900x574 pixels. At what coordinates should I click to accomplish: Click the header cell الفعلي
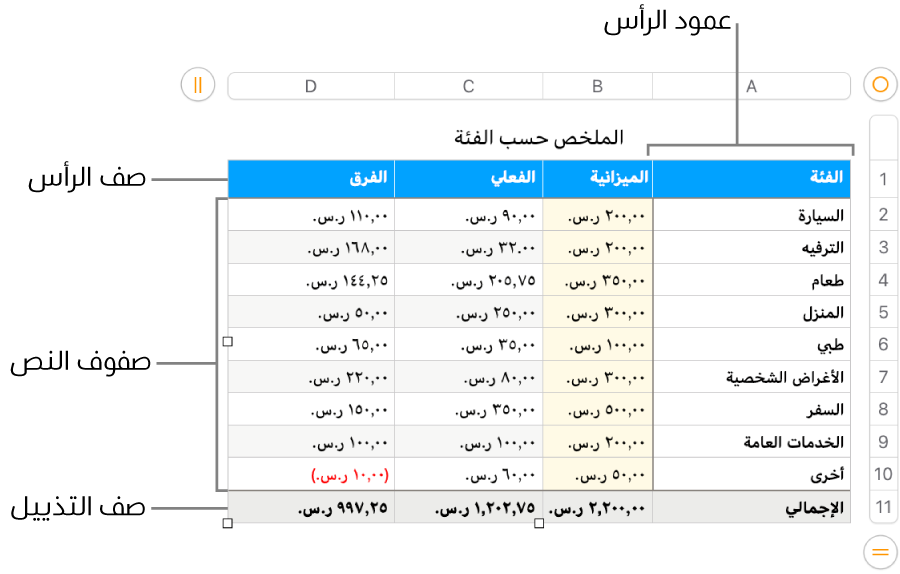click(468, 179)
